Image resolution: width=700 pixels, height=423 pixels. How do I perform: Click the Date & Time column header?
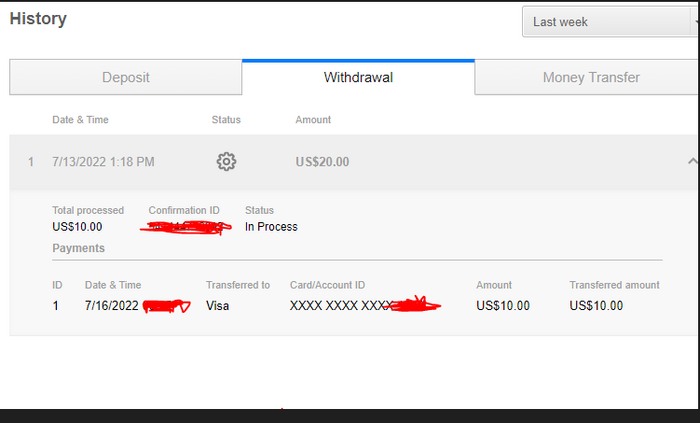(x=80, y=120)
